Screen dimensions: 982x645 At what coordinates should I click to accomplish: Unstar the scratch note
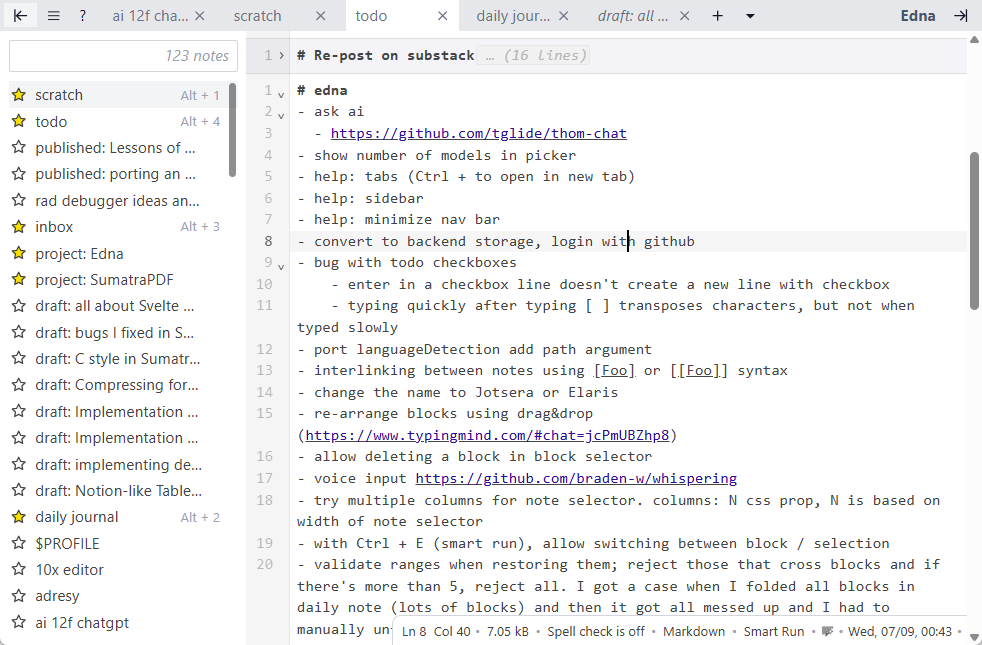click(19, 95)
